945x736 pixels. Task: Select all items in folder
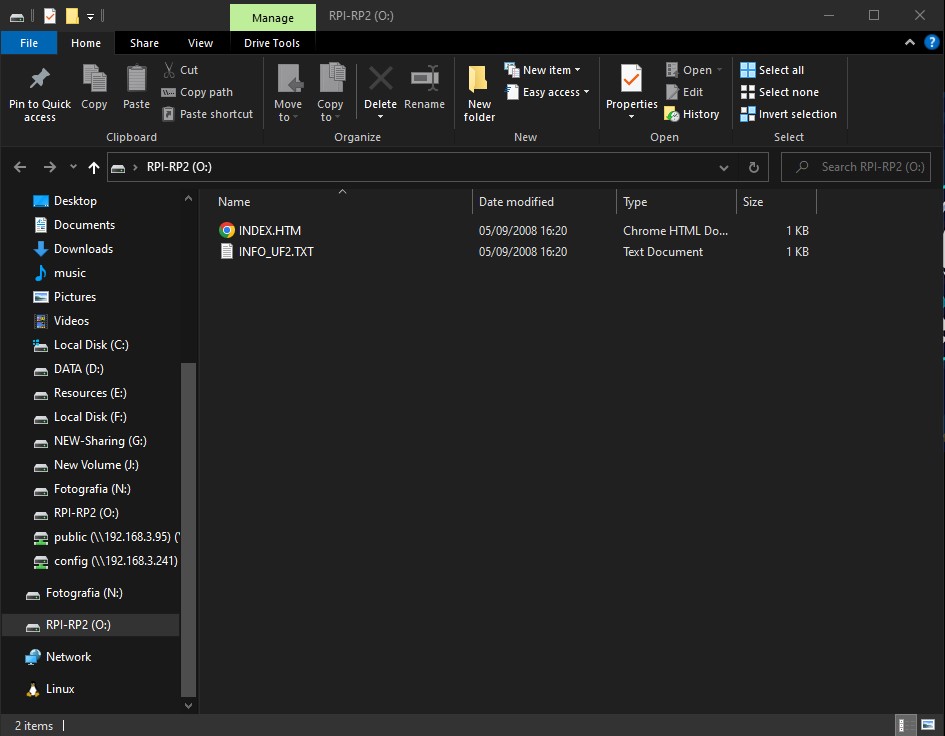(x=772, y=70)
